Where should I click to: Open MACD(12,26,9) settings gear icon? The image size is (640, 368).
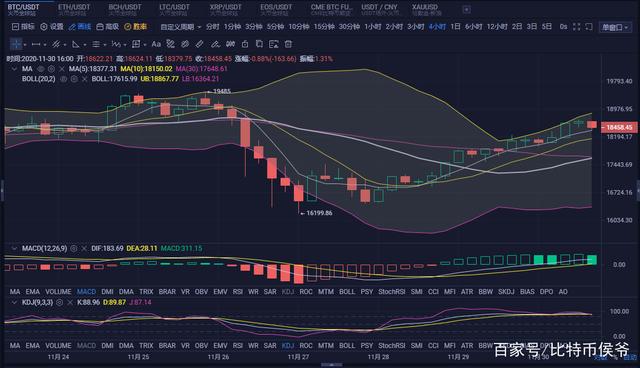(x=73, y=248)
